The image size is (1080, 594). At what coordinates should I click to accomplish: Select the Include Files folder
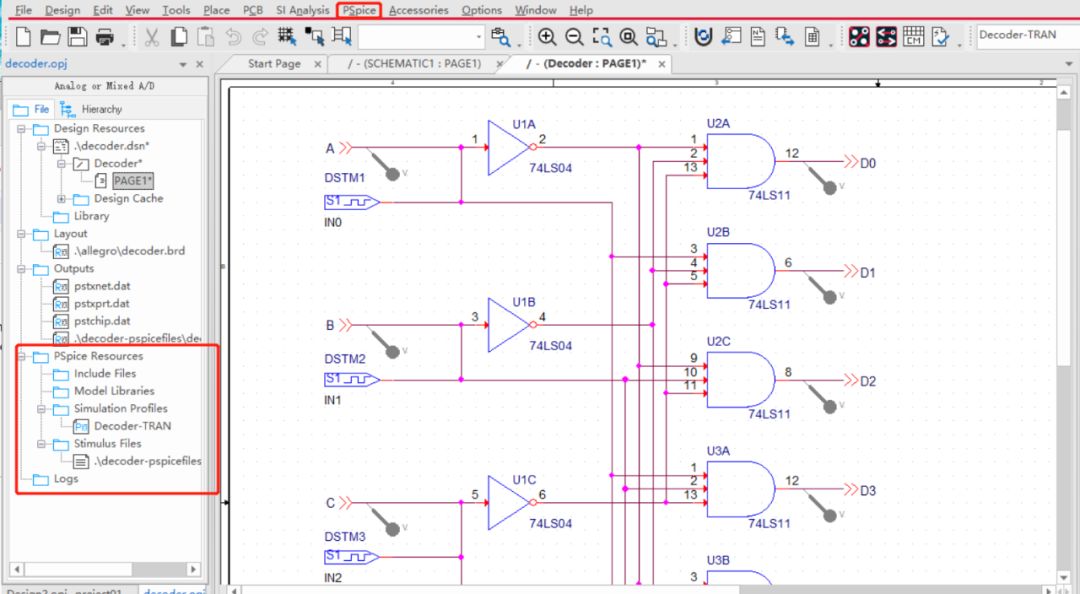[105, 374]
